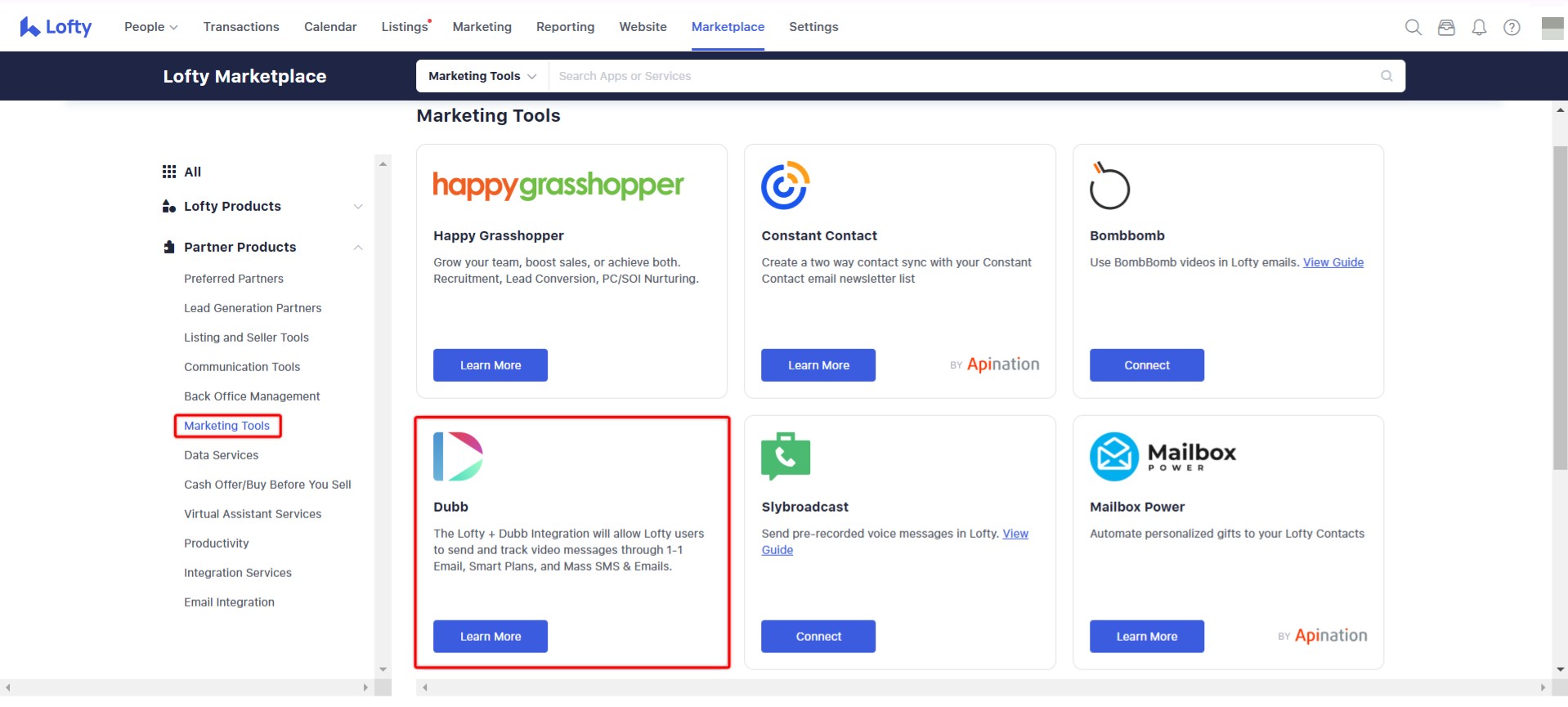Click the Slybroadcast phone briefcase icon
Image resolution: width=1568 pixels, height=707 pixels.
(x=785, y=455)
